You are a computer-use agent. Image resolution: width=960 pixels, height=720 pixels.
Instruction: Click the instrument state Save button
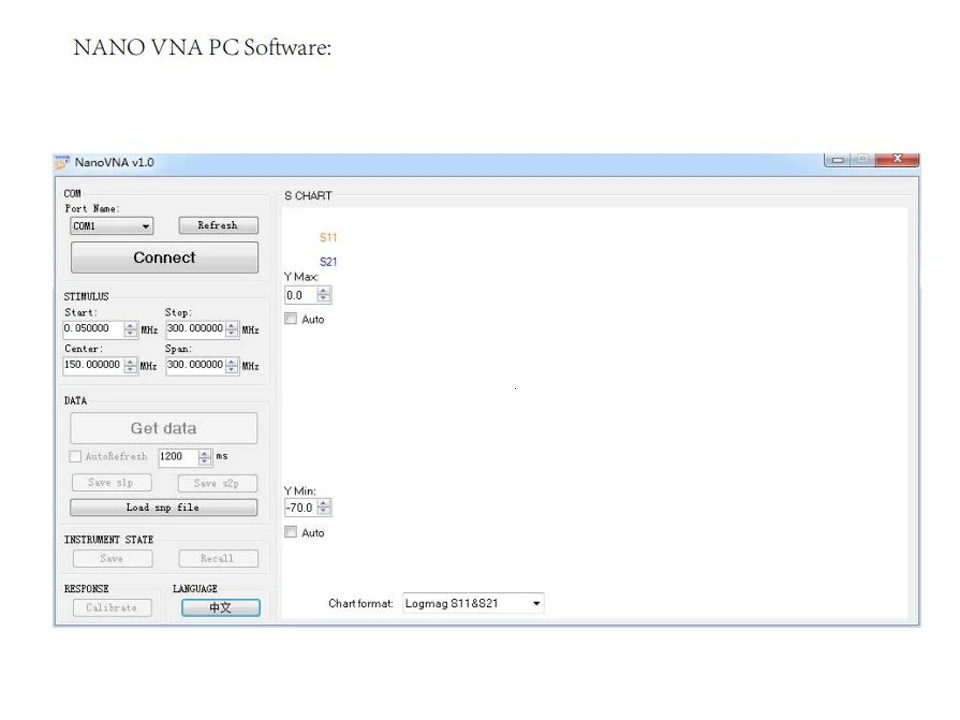112,558
